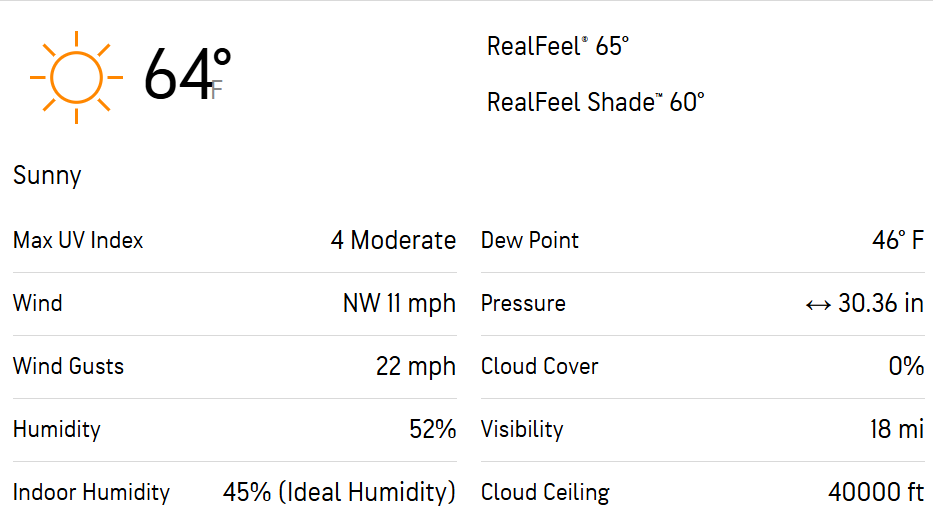Click the Max UV Index row label

tap(79, 240)
